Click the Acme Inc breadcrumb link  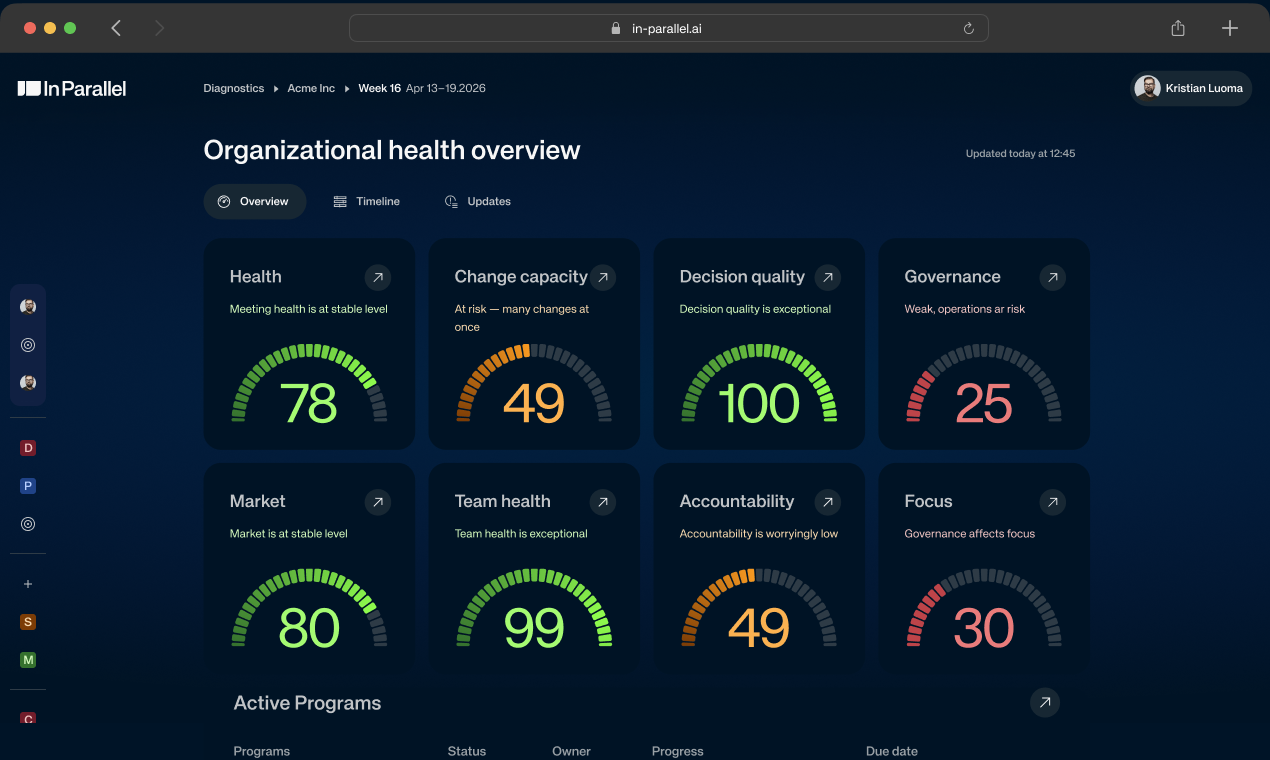tap(311, 88)
